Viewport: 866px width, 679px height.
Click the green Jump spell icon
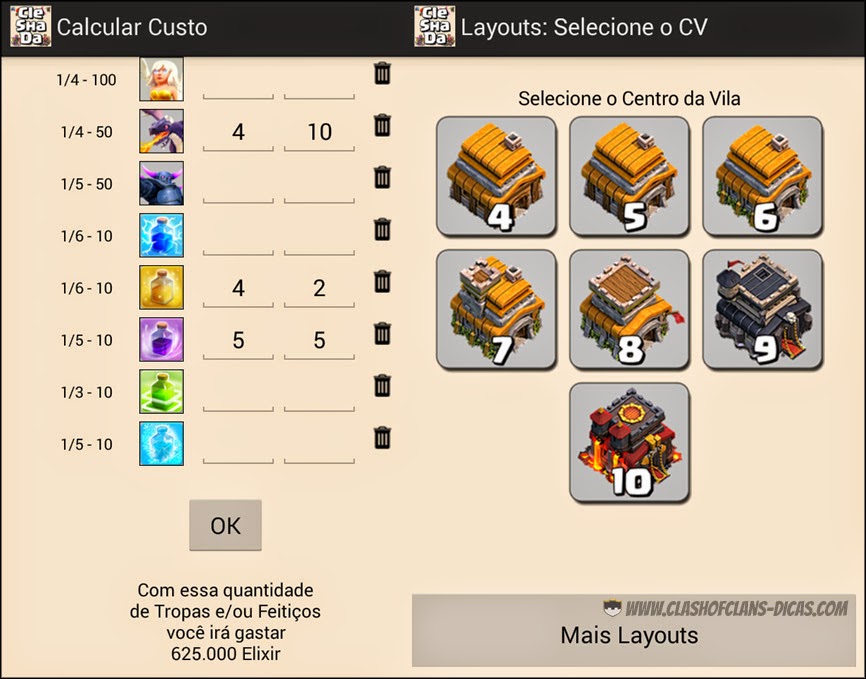pos(161,392)
